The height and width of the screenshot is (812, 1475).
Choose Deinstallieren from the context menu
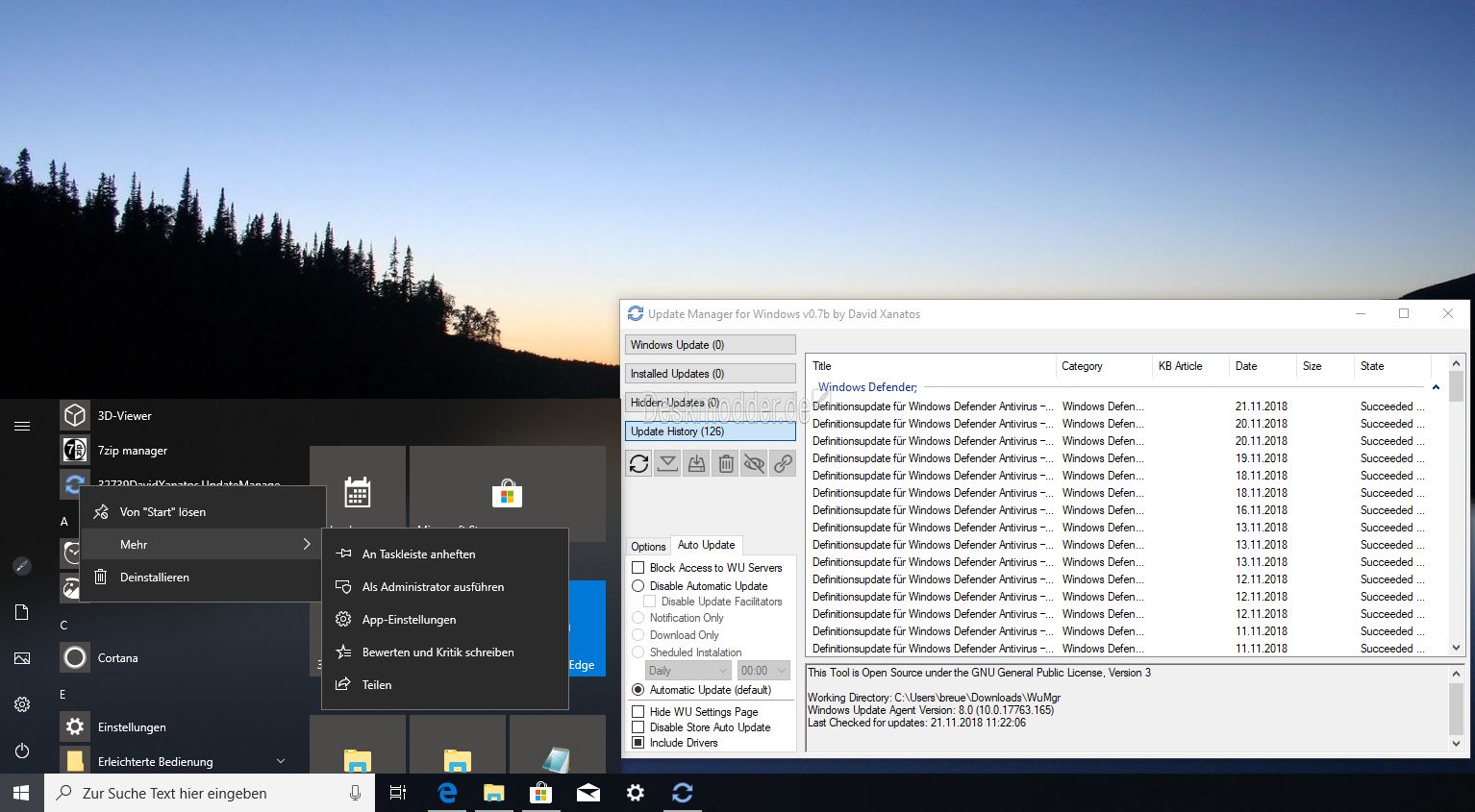point(200,578)
